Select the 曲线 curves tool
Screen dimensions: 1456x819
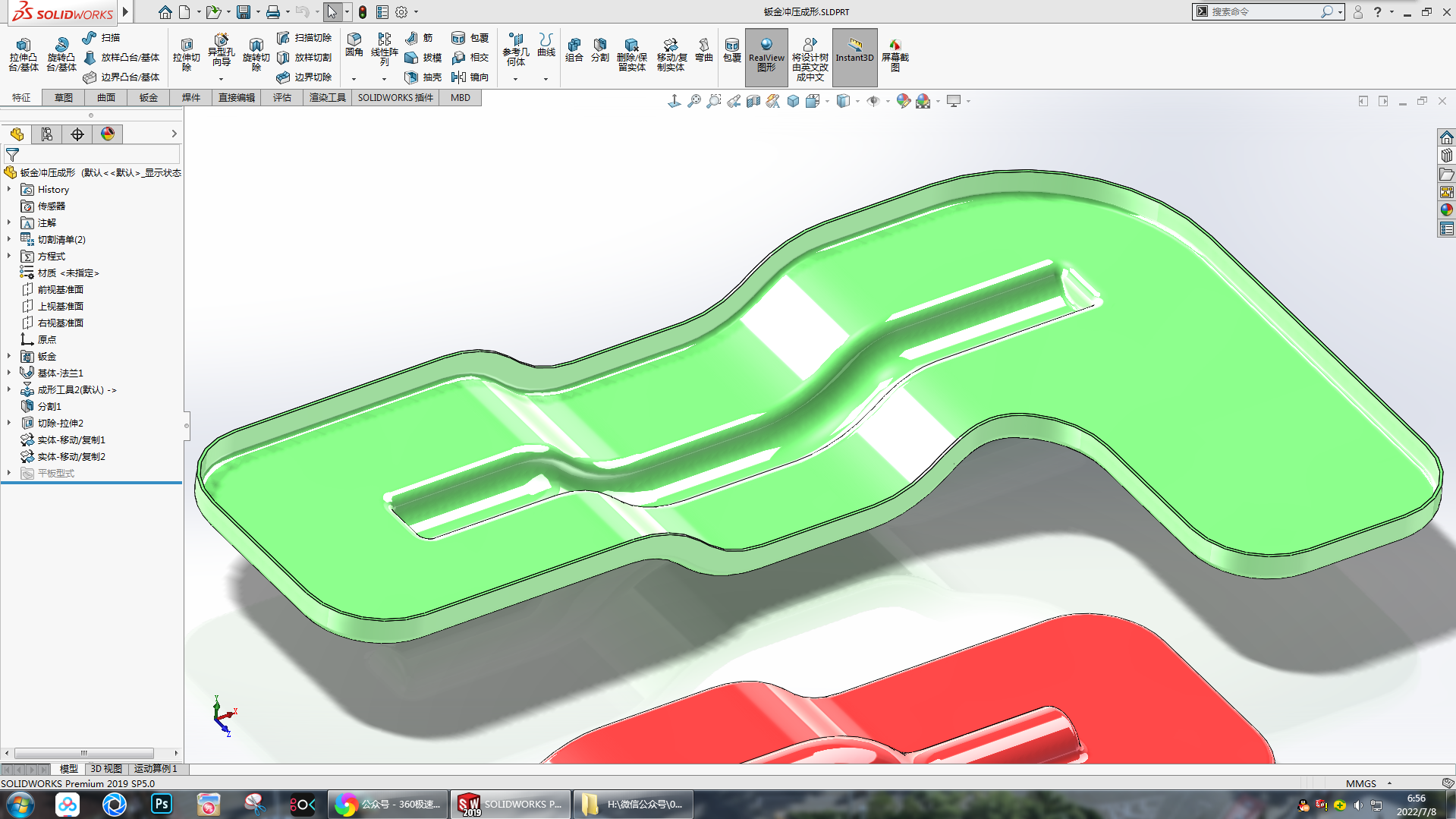[546, 45]
